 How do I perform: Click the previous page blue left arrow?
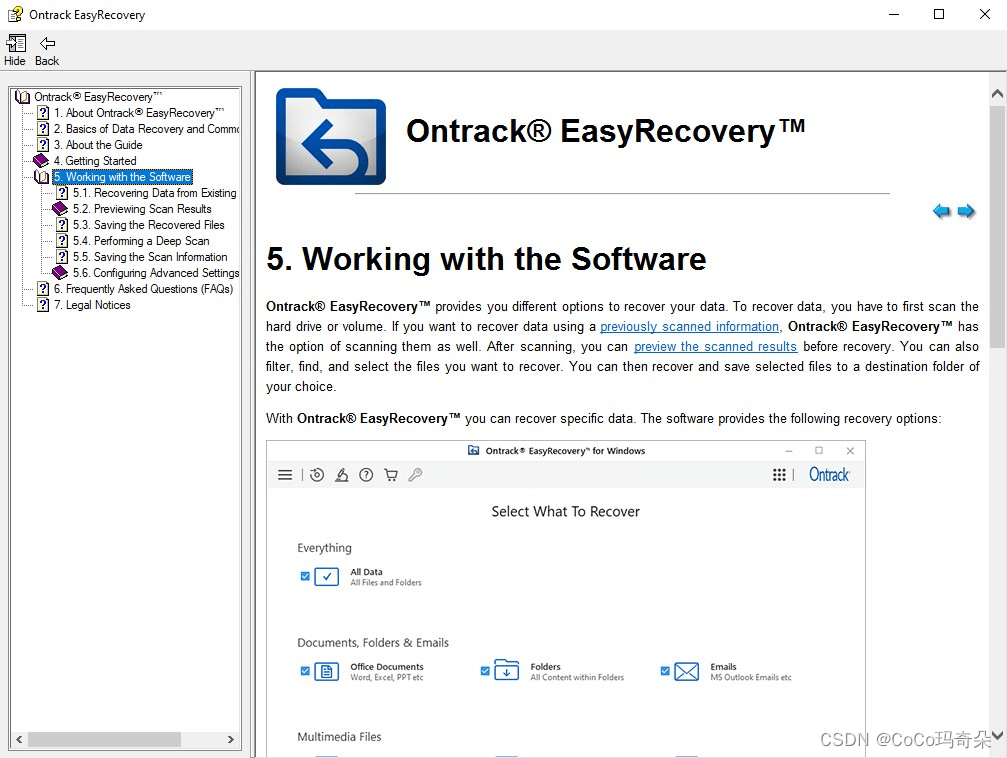pyautogui.click(x=941, y=211)
